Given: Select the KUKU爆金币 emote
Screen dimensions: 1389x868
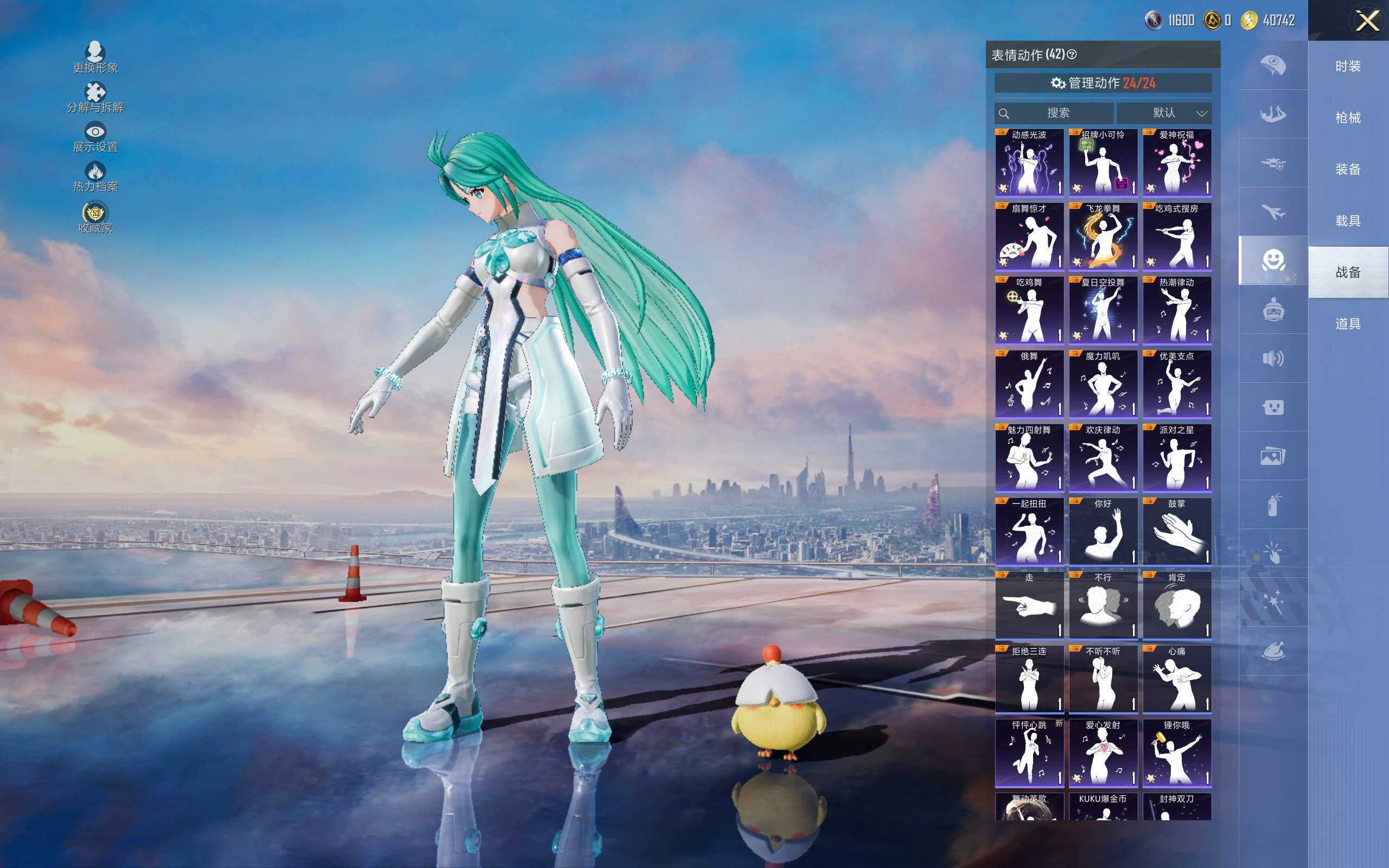Looking at the screenshot, I should [1103, 807].
